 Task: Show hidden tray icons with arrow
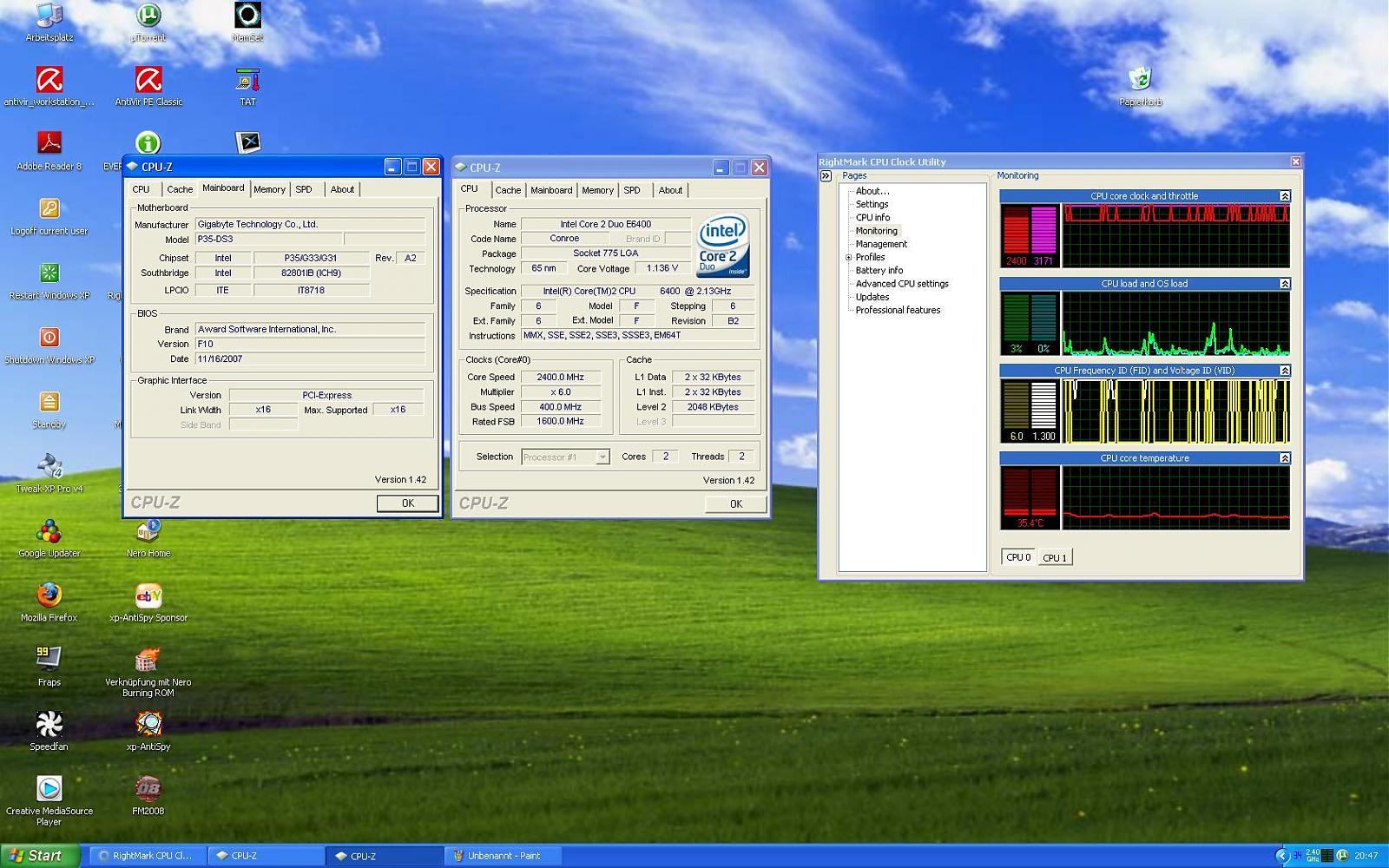click(1281, 856)
